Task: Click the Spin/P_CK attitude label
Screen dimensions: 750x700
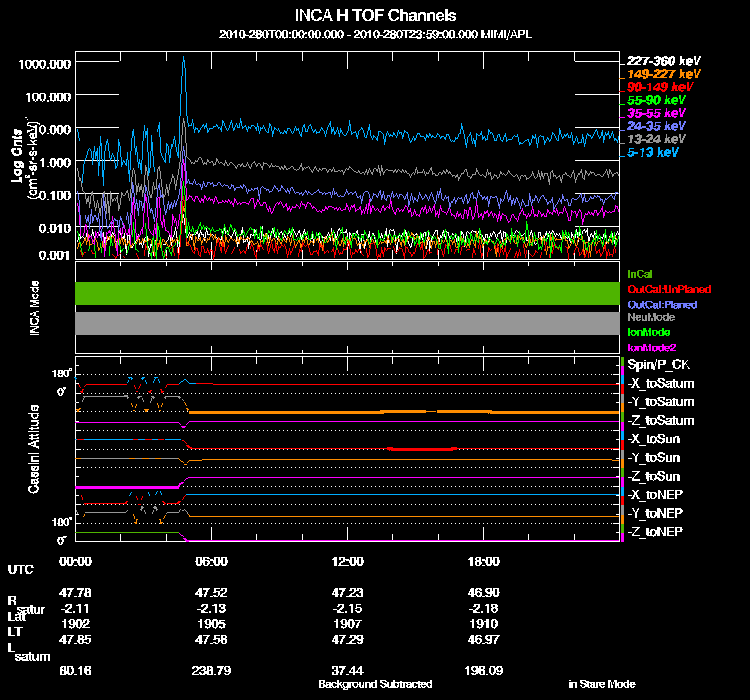Action: (656, 365)
